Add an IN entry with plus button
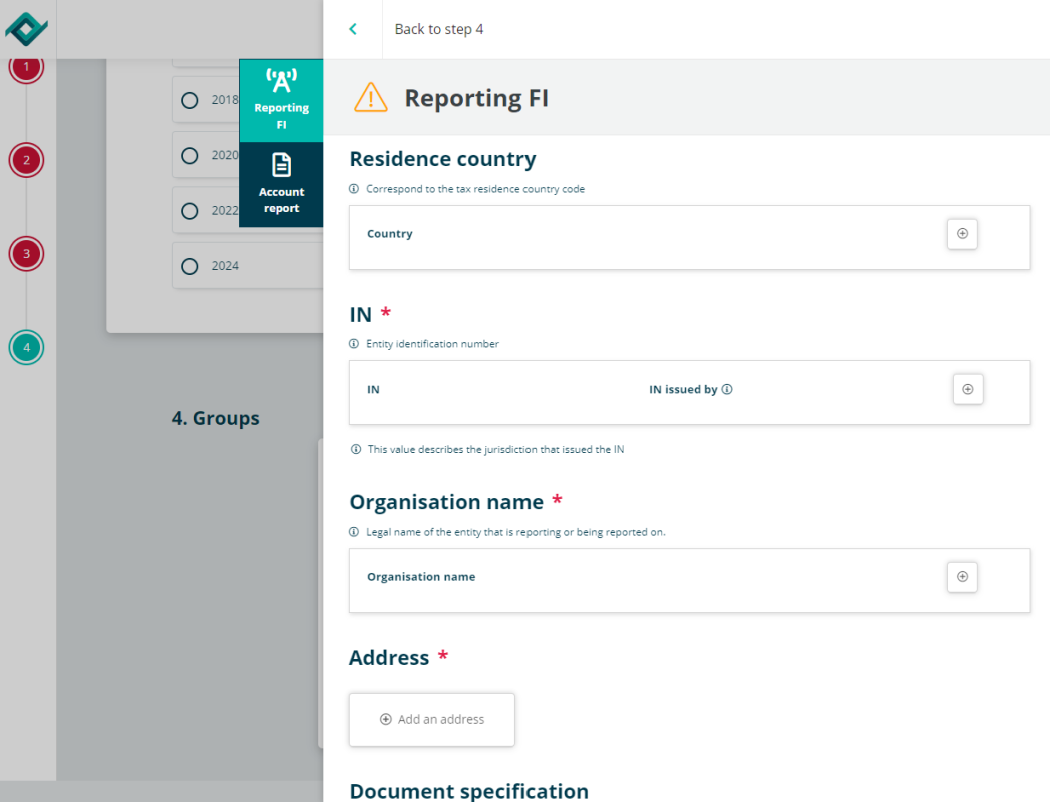This screenshot has width=1050, height=802. [968, 389]
